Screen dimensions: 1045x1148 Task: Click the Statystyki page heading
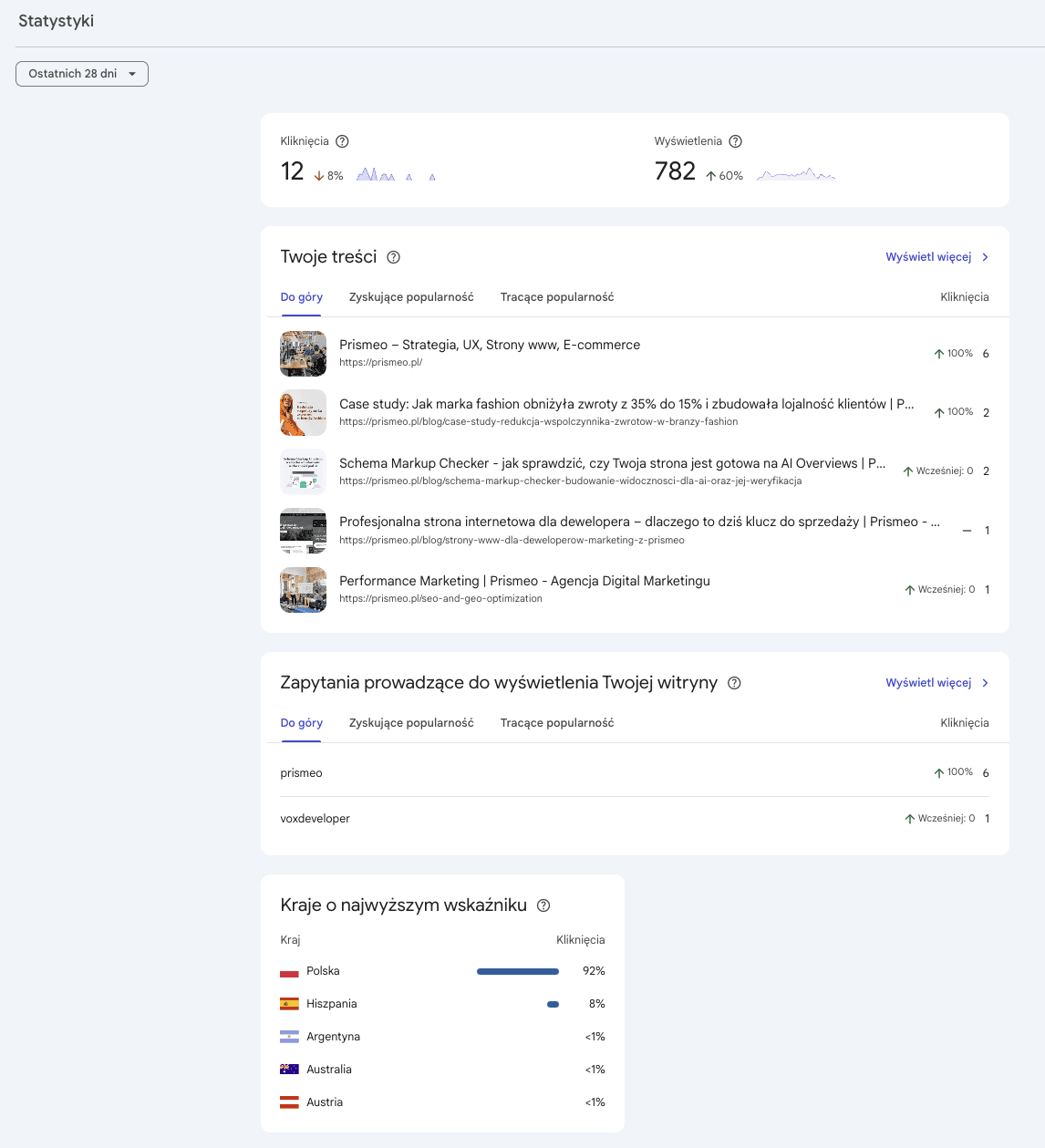tap(57, 21)
